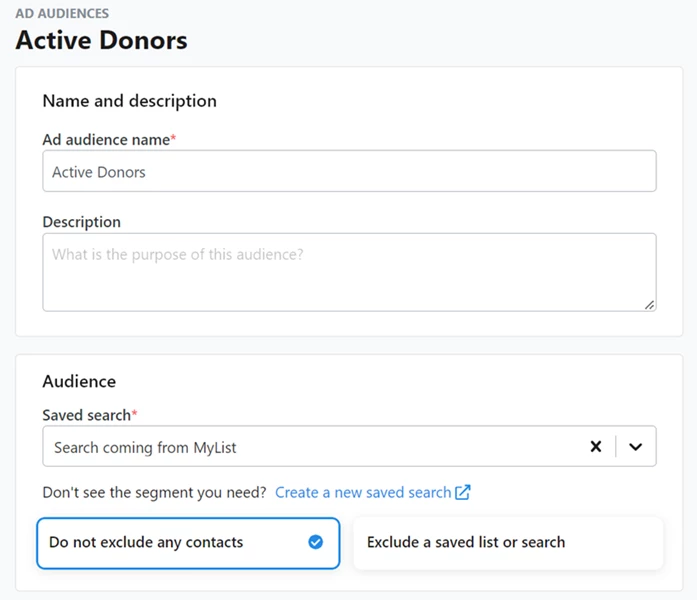Select Do not exclude any contacts option

click(x=188, y=543)
